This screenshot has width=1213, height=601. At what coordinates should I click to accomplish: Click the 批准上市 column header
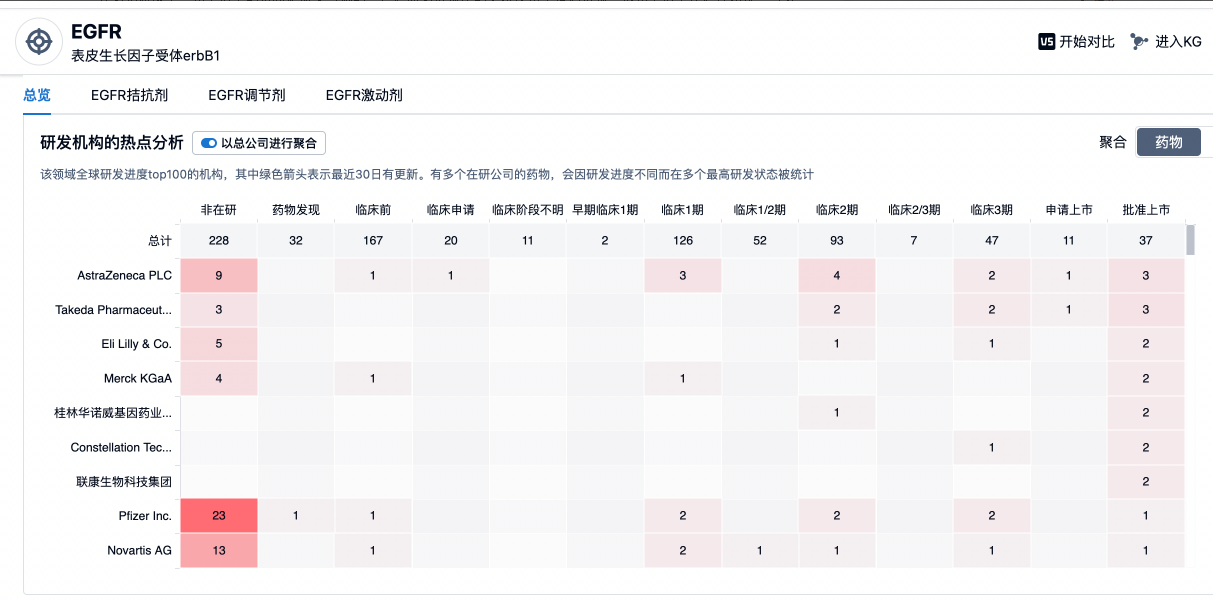coord(1146,210)
